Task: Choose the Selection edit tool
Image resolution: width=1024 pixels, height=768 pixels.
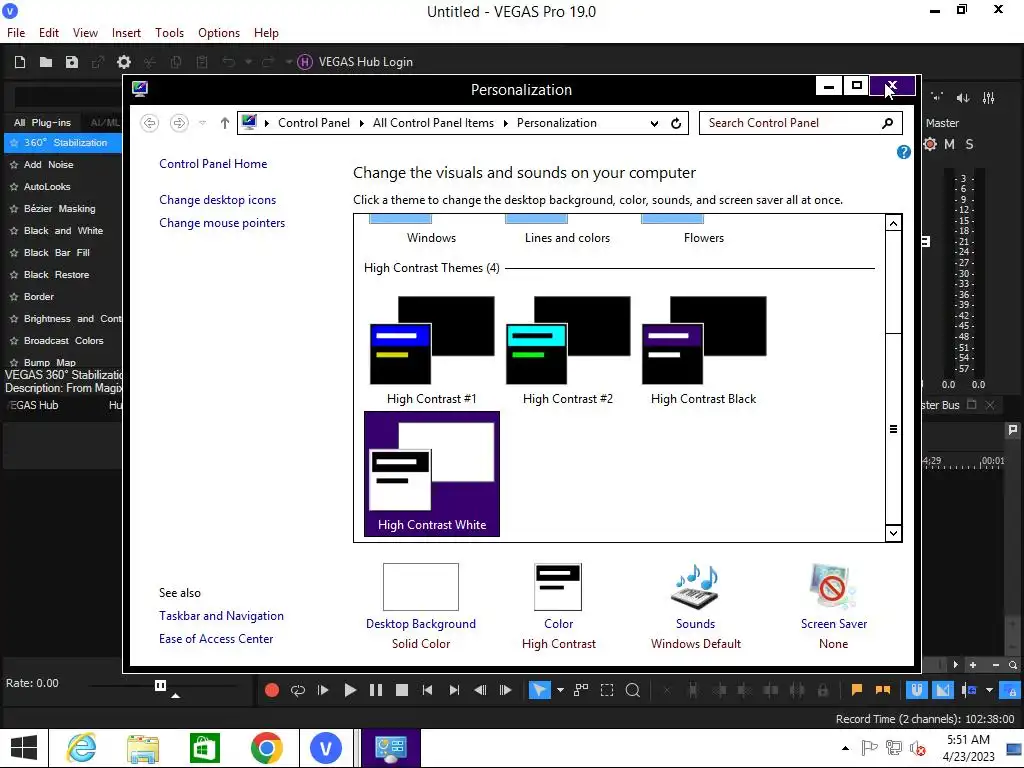Action: [607, 690]
